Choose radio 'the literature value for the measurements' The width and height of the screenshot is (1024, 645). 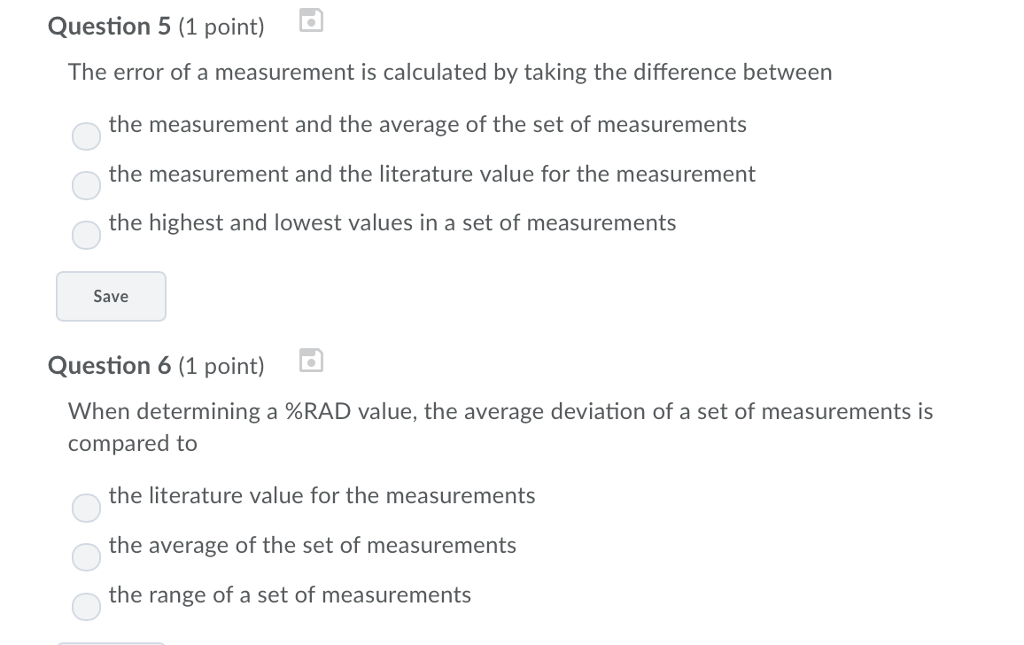87,508
